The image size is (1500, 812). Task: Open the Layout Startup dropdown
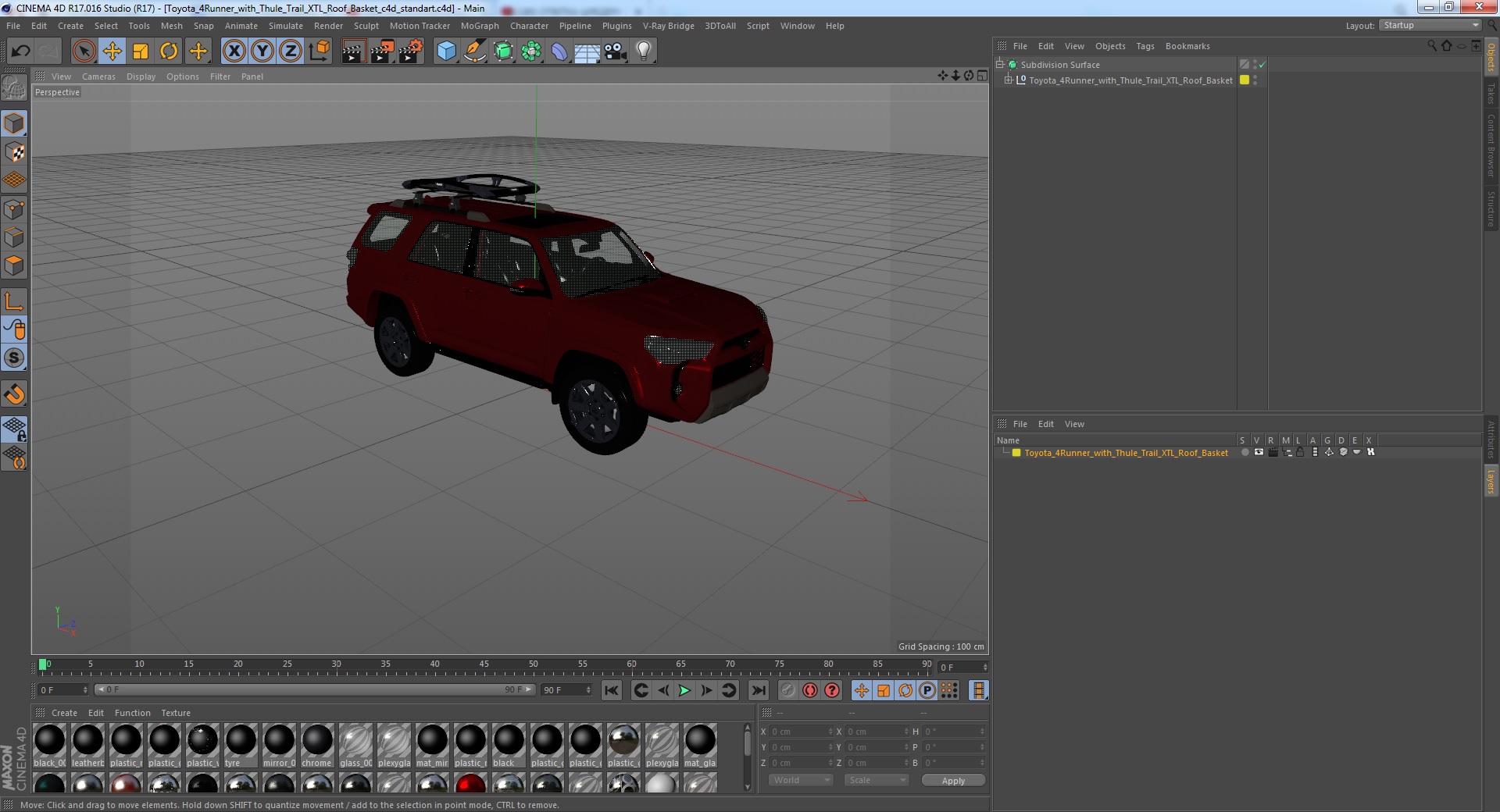1430,25
